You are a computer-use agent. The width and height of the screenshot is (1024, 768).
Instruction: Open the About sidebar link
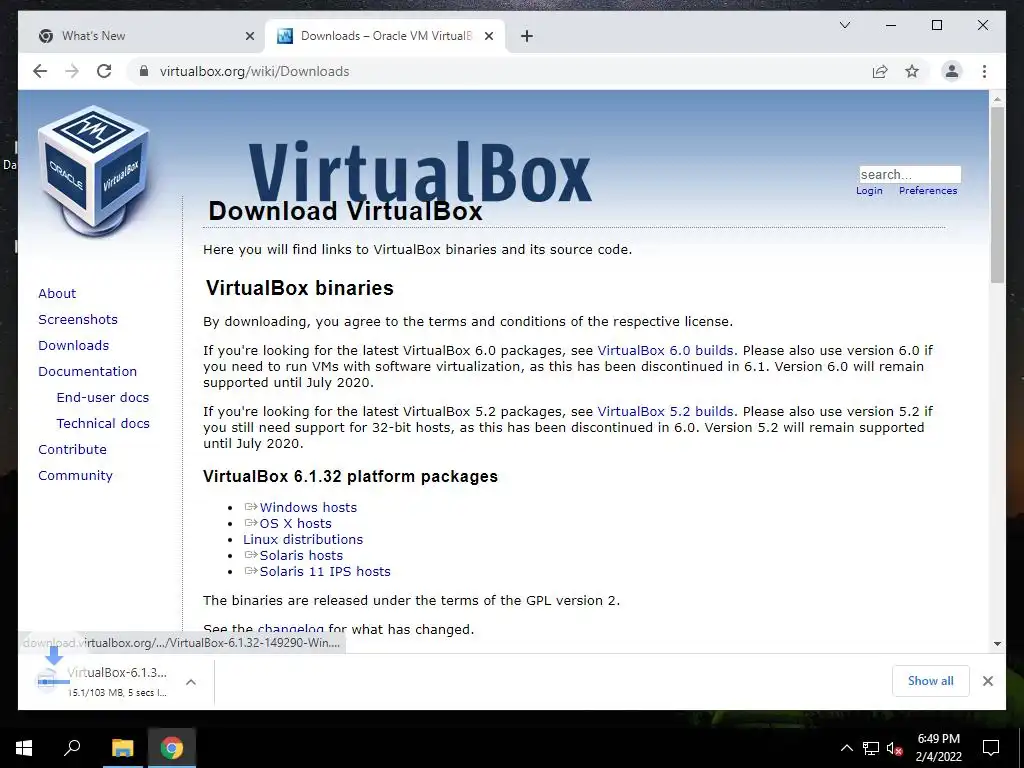click(57, 293)
